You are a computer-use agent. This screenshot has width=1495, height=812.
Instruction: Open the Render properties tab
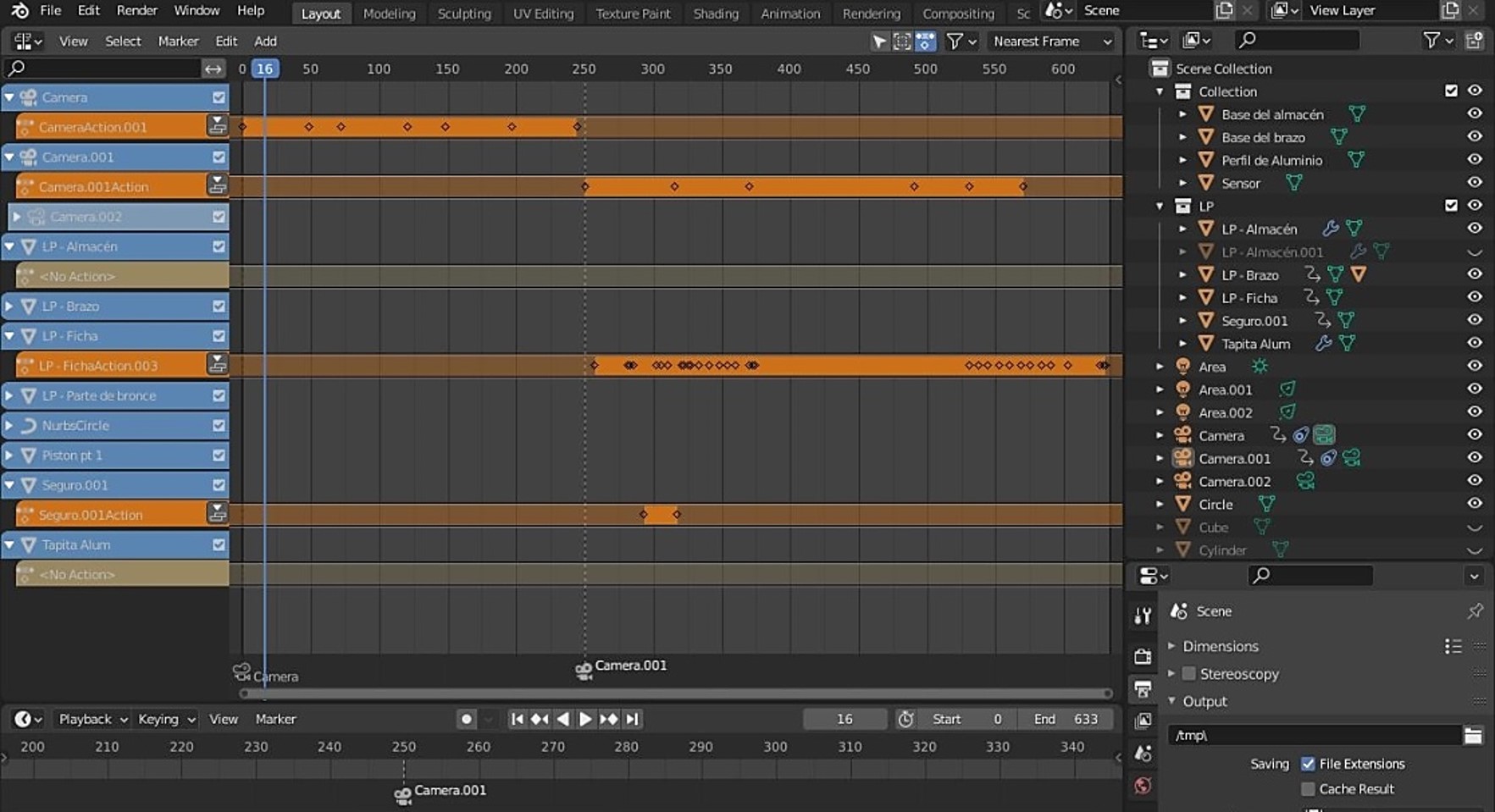click(1143, 656)
